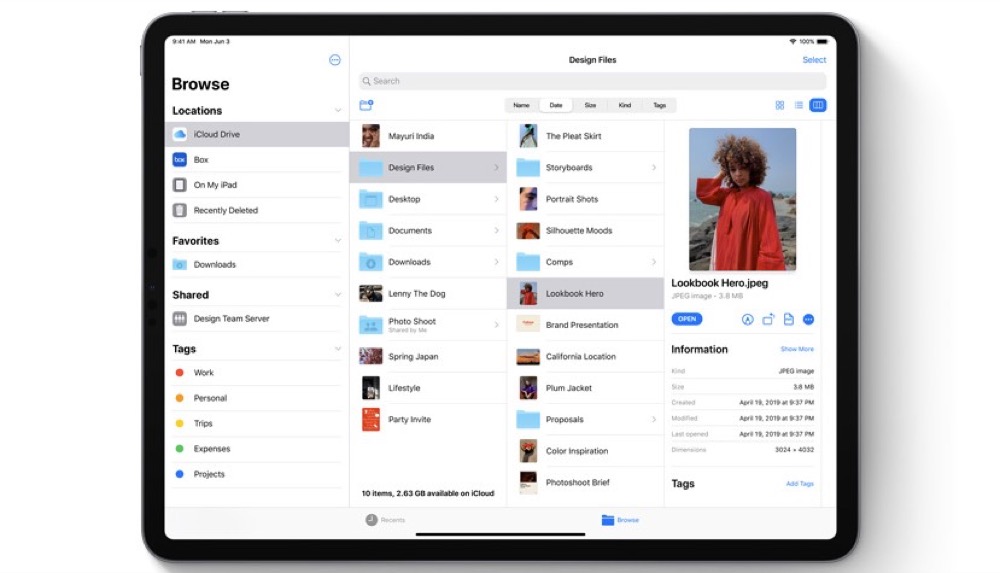Open Brand Presentation file
This screenshot has height=573, width=1000.
click(x=585, y=325)
